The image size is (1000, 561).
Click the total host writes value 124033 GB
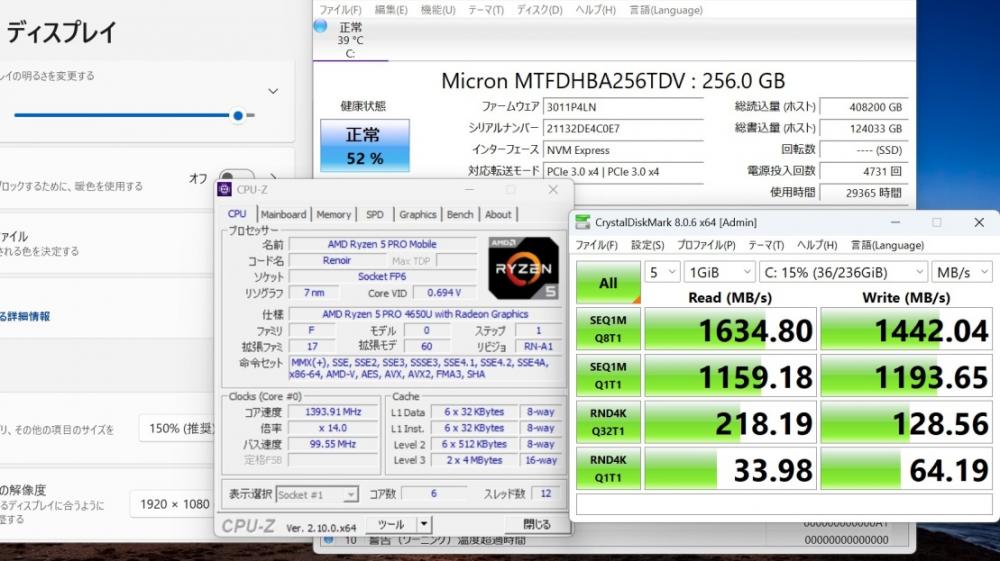click(x=863, y=129)
